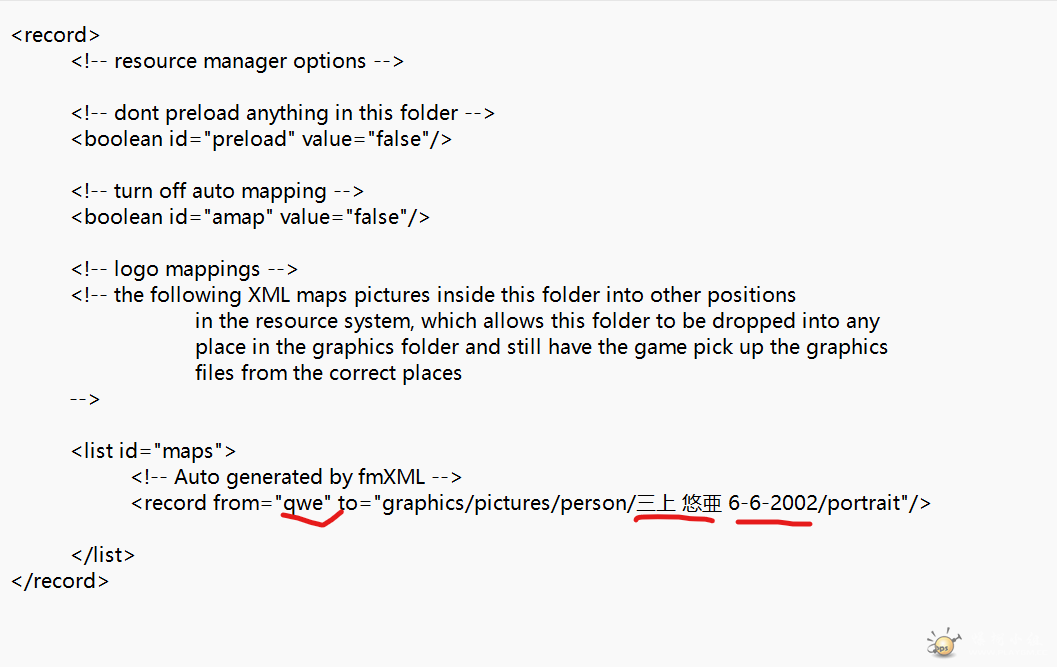This screenshot has width=1057, height=667.
Task: Click the faint watermark text beside the logo
Action: tap(1000, 645)
